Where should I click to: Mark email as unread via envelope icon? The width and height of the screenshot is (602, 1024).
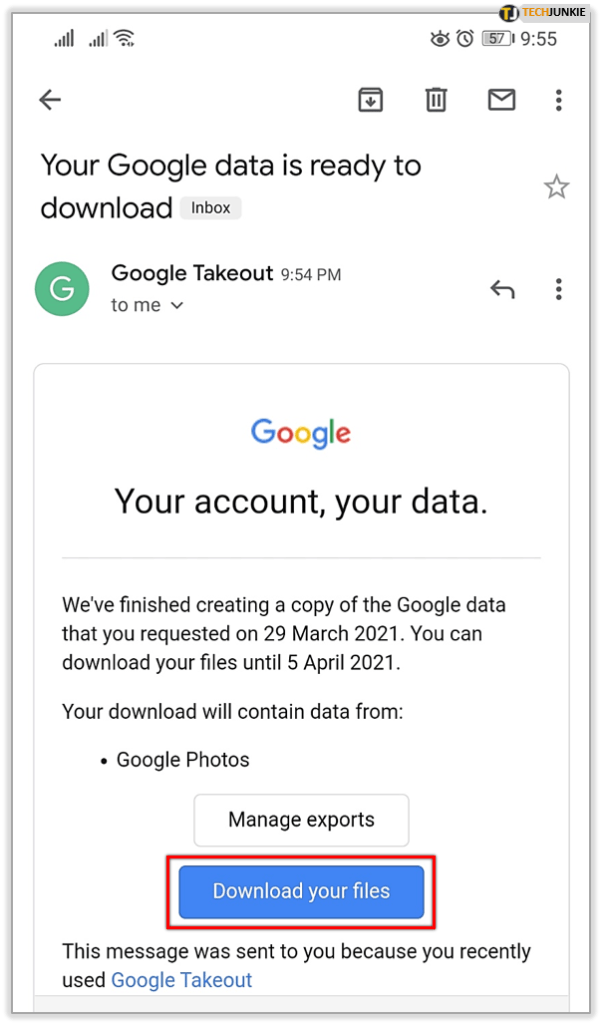click(500, 99)
